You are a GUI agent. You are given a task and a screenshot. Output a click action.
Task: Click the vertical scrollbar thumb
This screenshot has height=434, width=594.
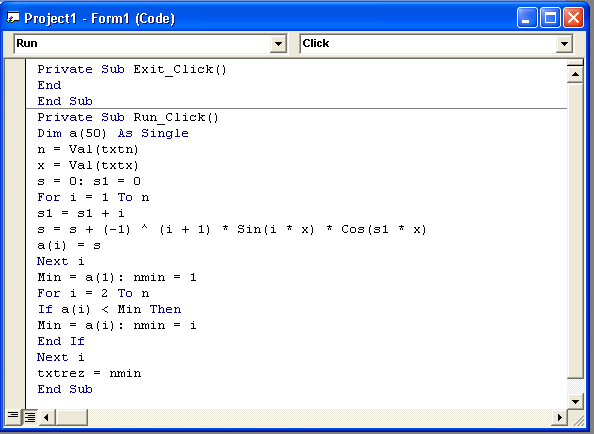(575, 230)
